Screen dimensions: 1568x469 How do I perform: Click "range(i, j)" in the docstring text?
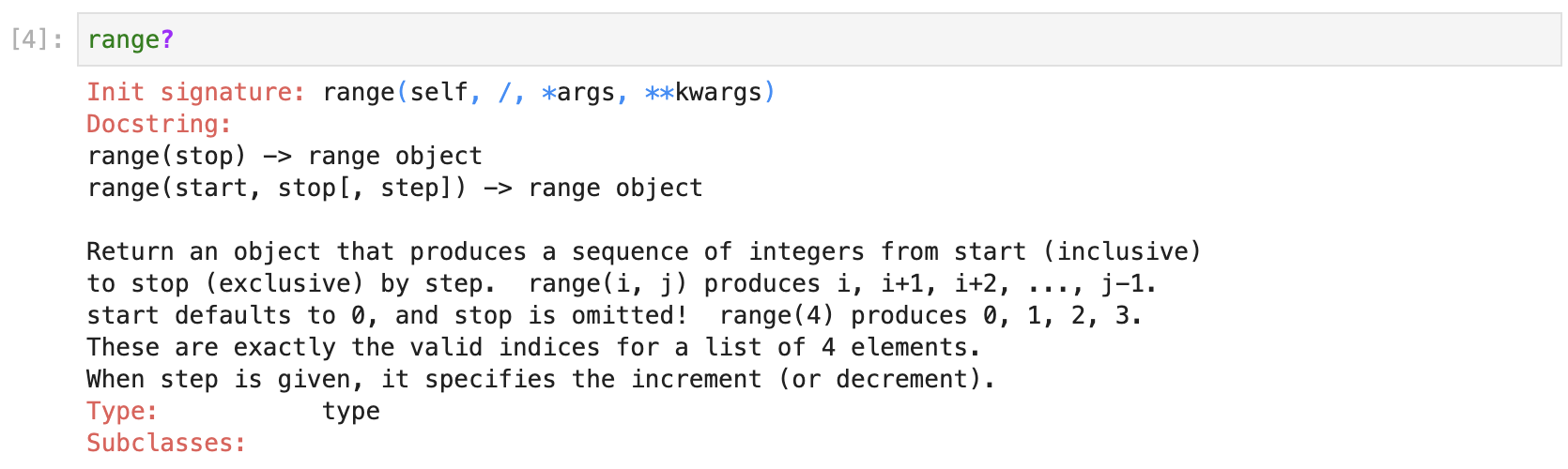coord(607,283)
